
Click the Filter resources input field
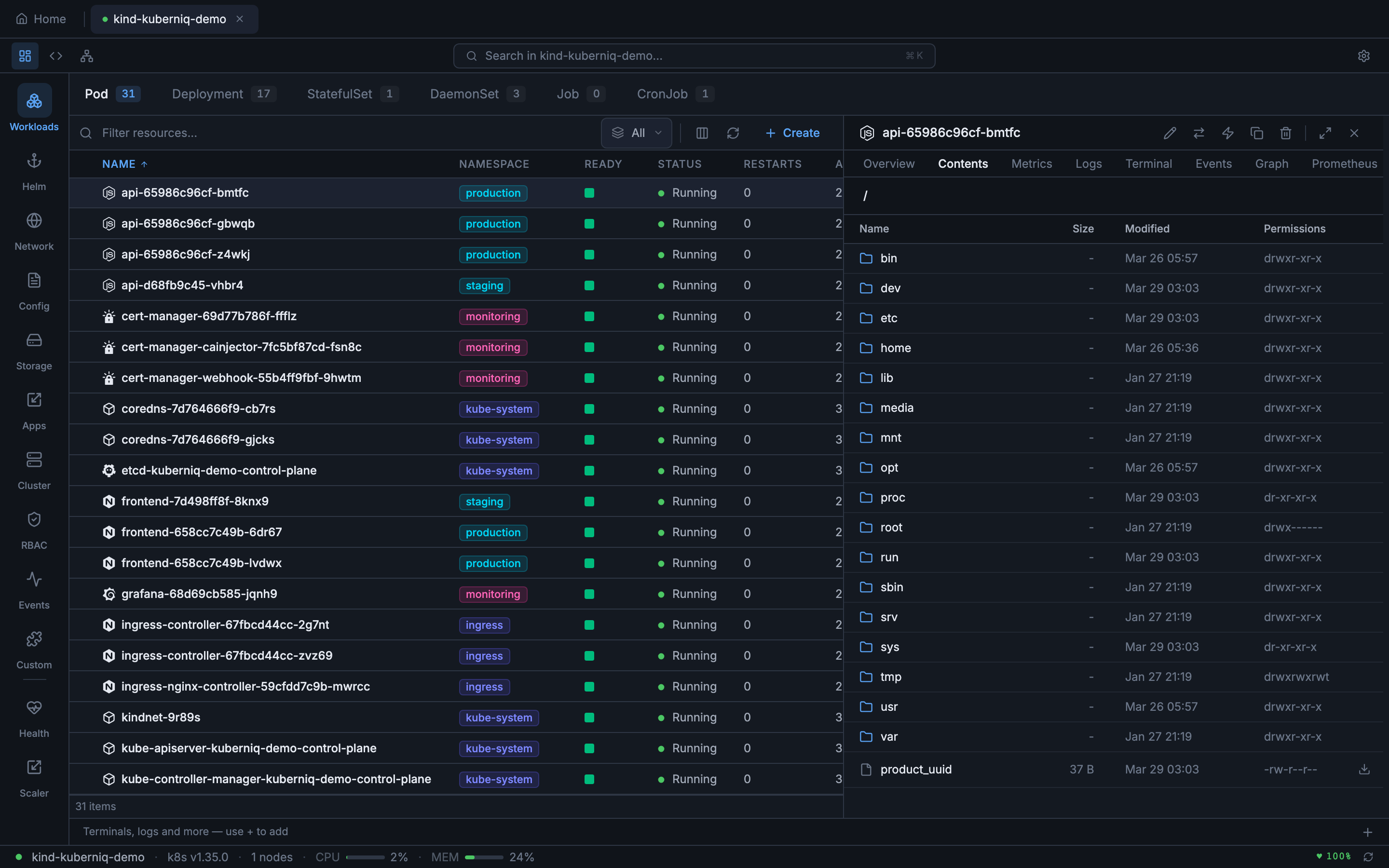[x=230, y=133]
